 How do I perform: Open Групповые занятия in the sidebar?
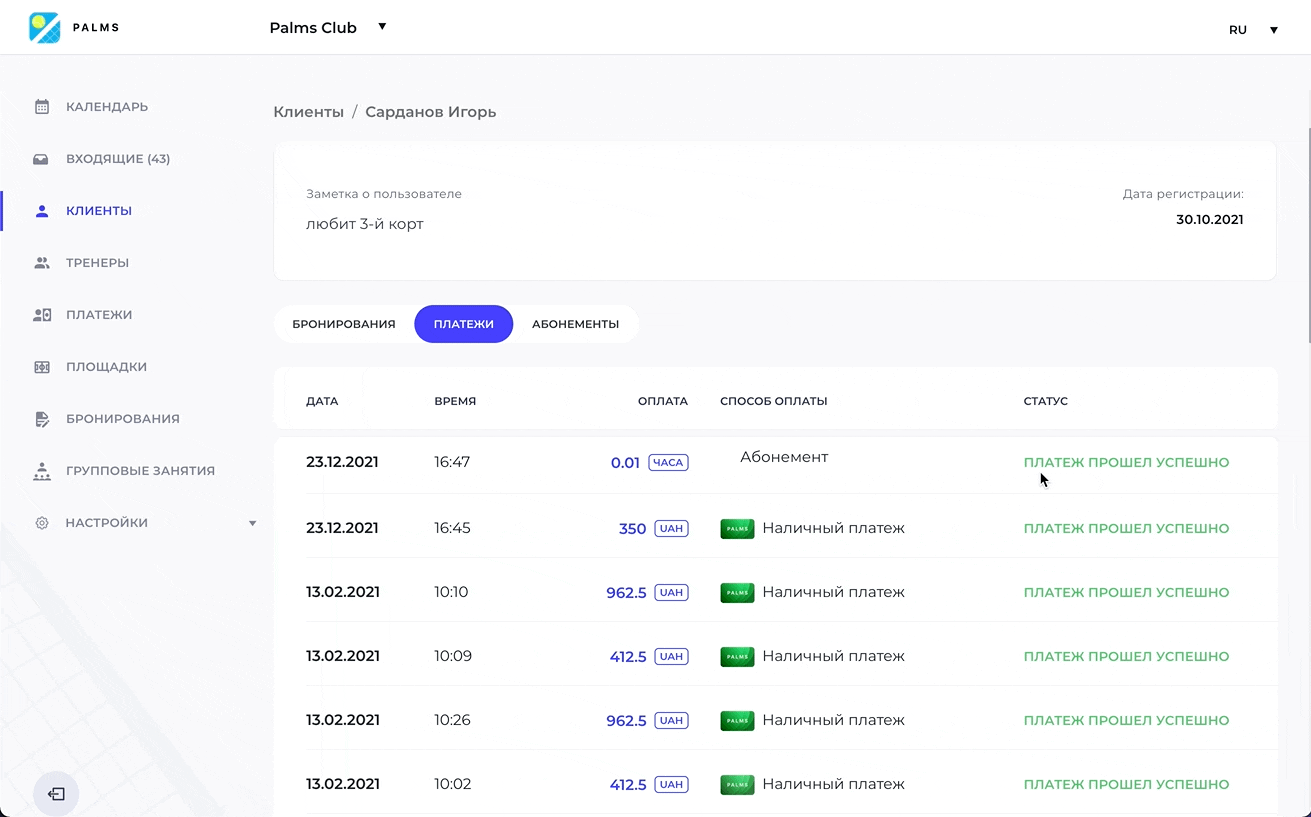pos(140,471)
